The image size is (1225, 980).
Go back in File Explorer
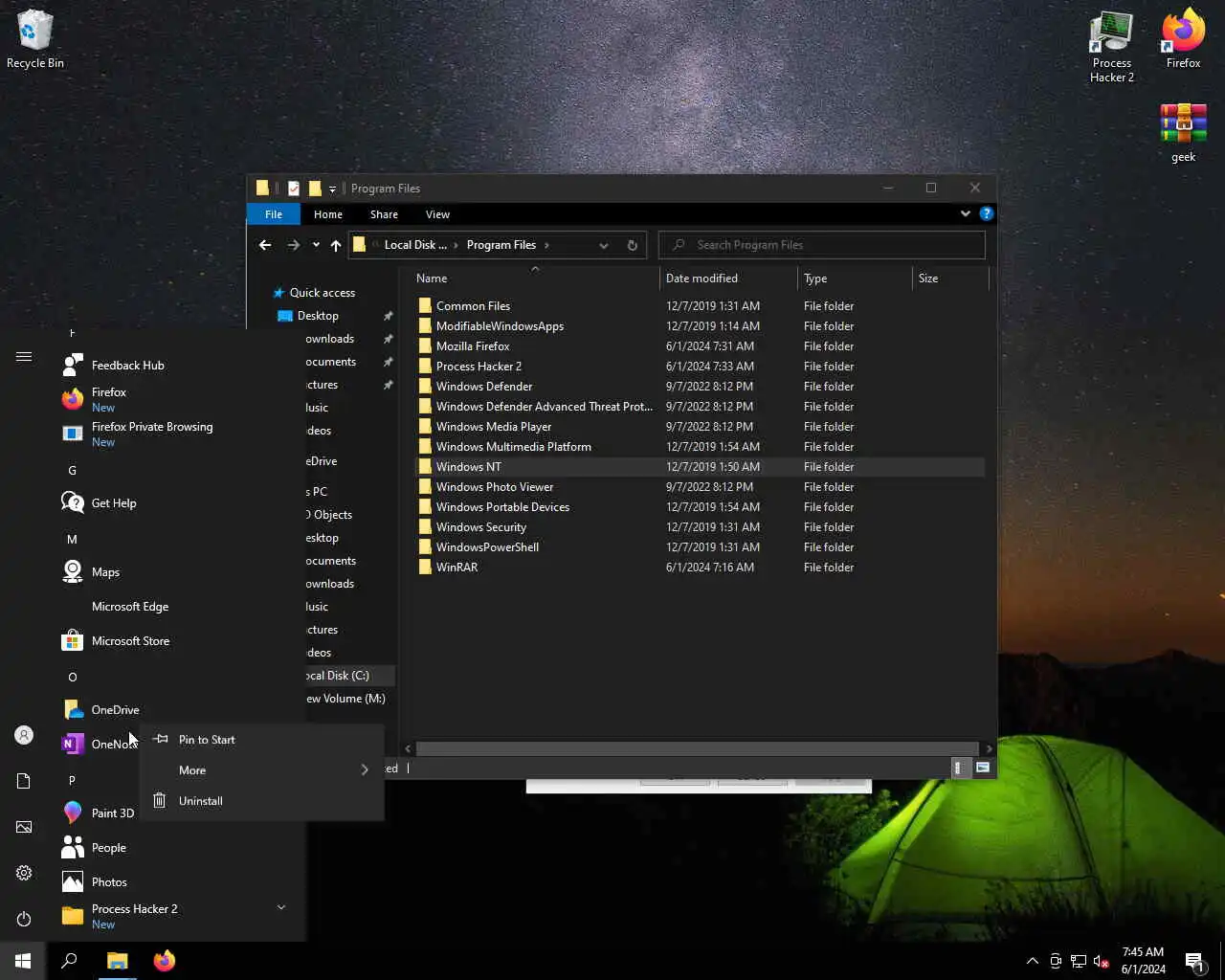click(265, 245)
